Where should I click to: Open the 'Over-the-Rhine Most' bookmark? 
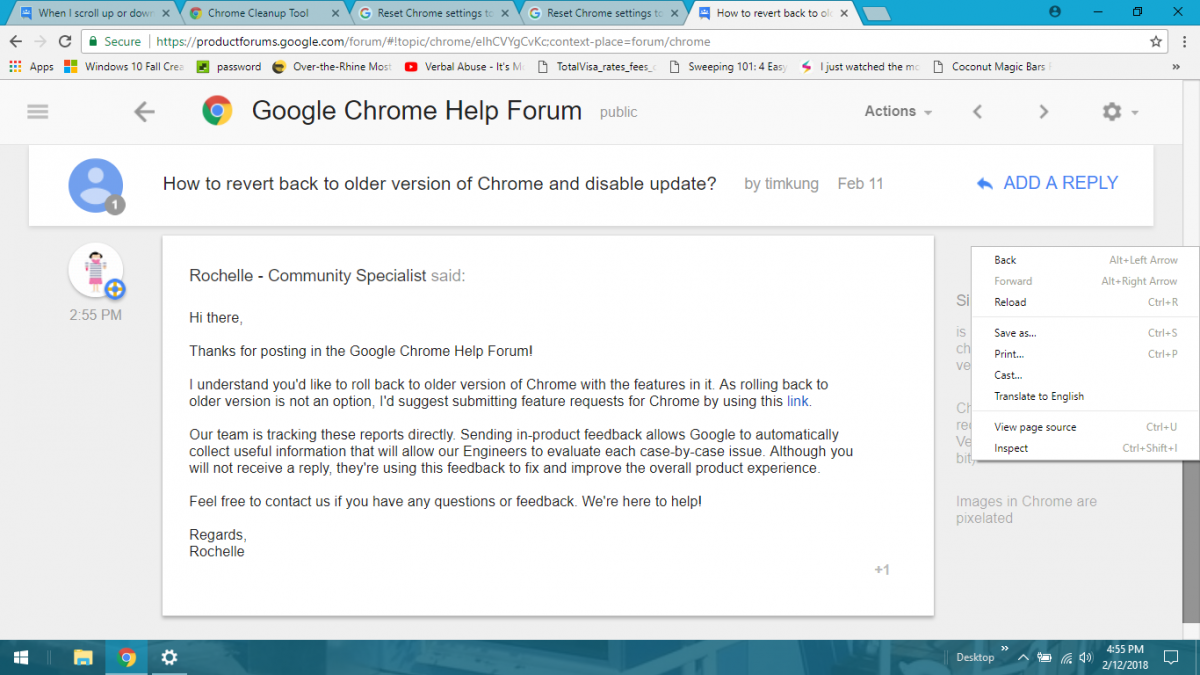pyautogui.click(x=332, y=67)
